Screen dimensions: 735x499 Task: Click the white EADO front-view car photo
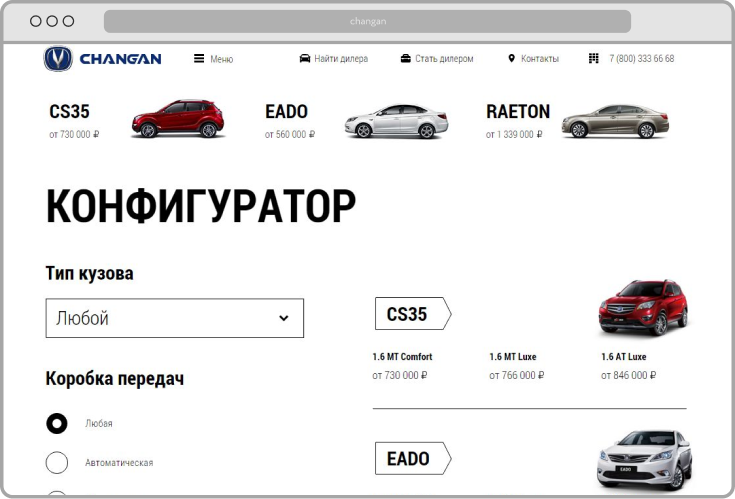pos(644,460)
